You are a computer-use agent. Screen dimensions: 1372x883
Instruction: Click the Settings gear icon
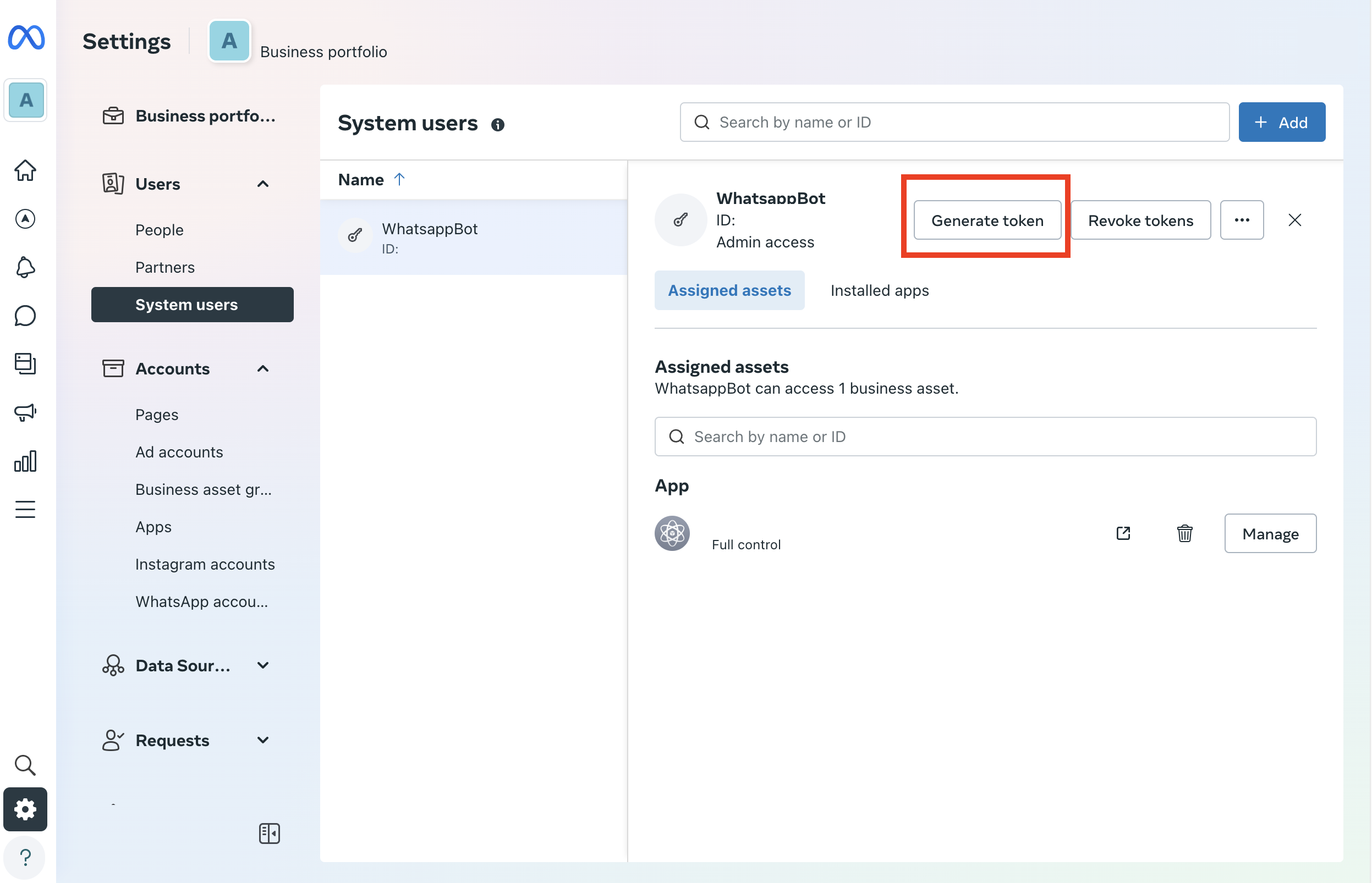tap(25, 809)
